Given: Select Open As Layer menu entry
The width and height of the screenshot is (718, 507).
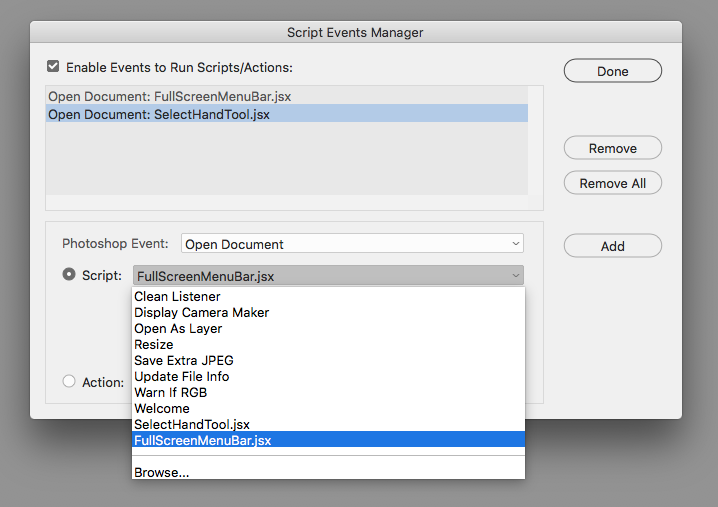Looking at the screenshot, I should point(178,329).
